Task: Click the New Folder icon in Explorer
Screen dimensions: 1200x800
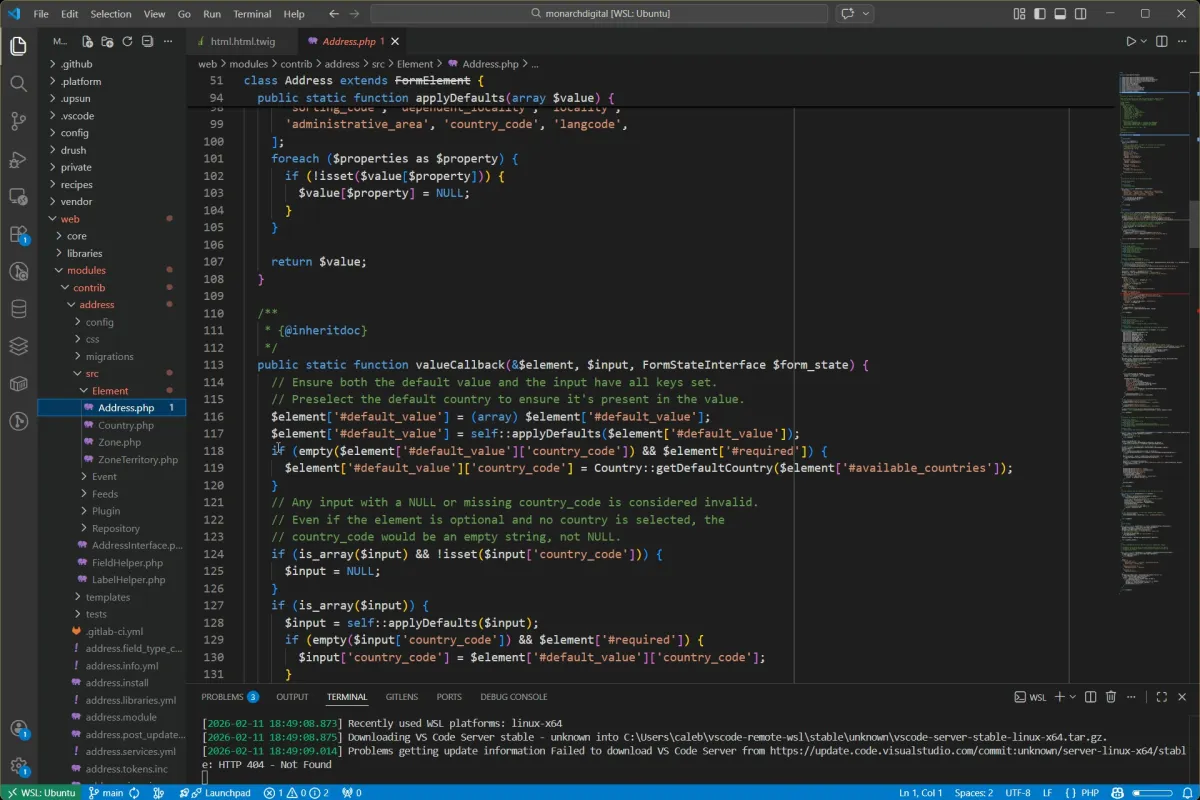Action: click(107, 41)
